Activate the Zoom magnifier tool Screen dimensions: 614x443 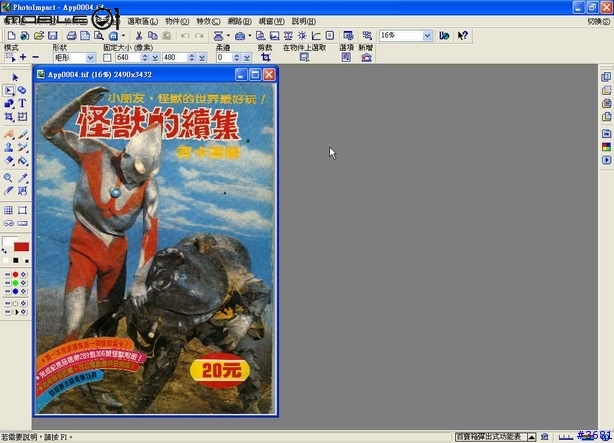[x=9, y=178]
